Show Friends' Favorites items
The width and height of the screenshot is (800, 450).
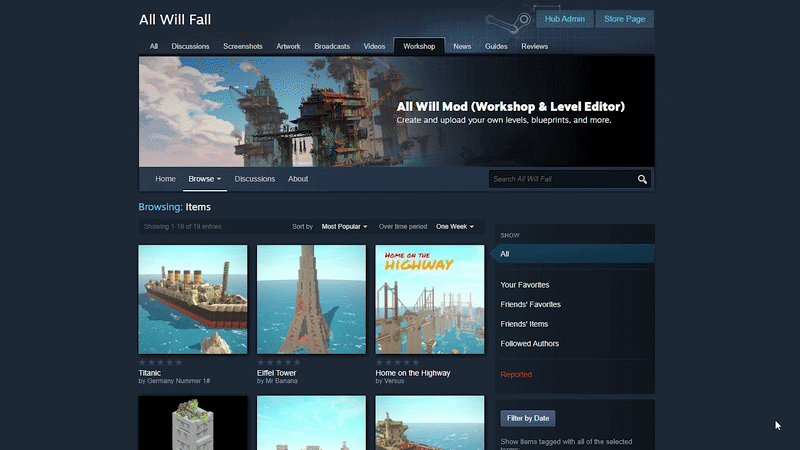530,305
